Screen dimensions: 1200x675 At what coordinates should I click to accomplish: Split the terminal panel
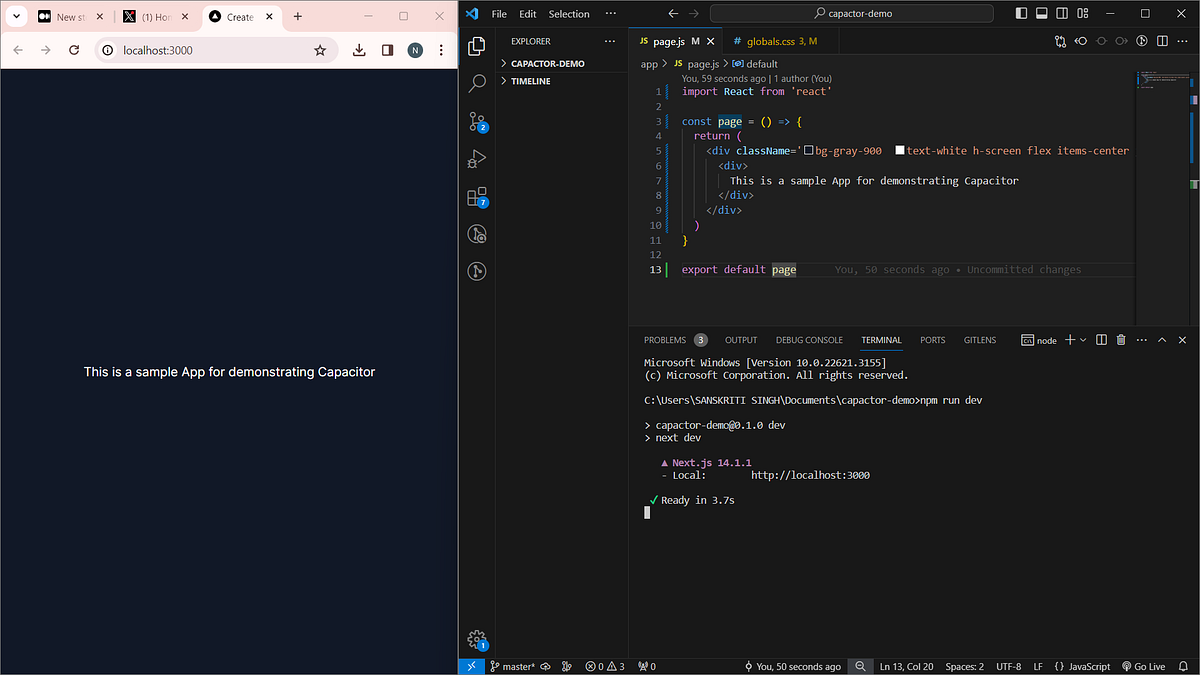click(x=1101, y=340)
